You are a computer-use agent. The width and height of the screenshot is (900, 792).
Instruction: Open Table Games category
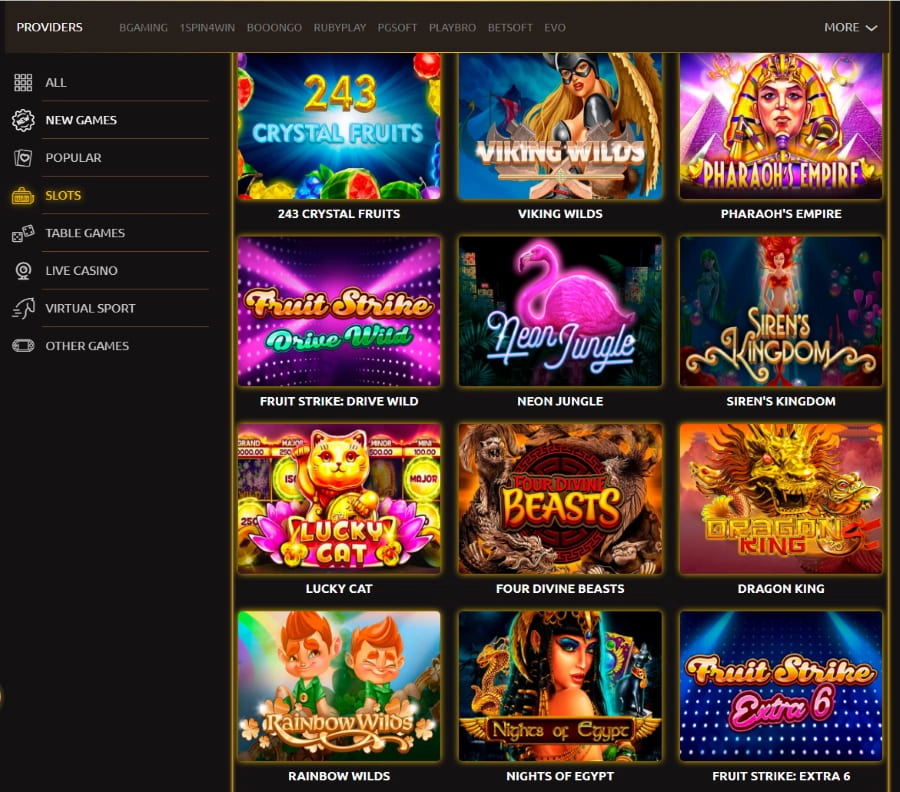[x=85, y=233]
